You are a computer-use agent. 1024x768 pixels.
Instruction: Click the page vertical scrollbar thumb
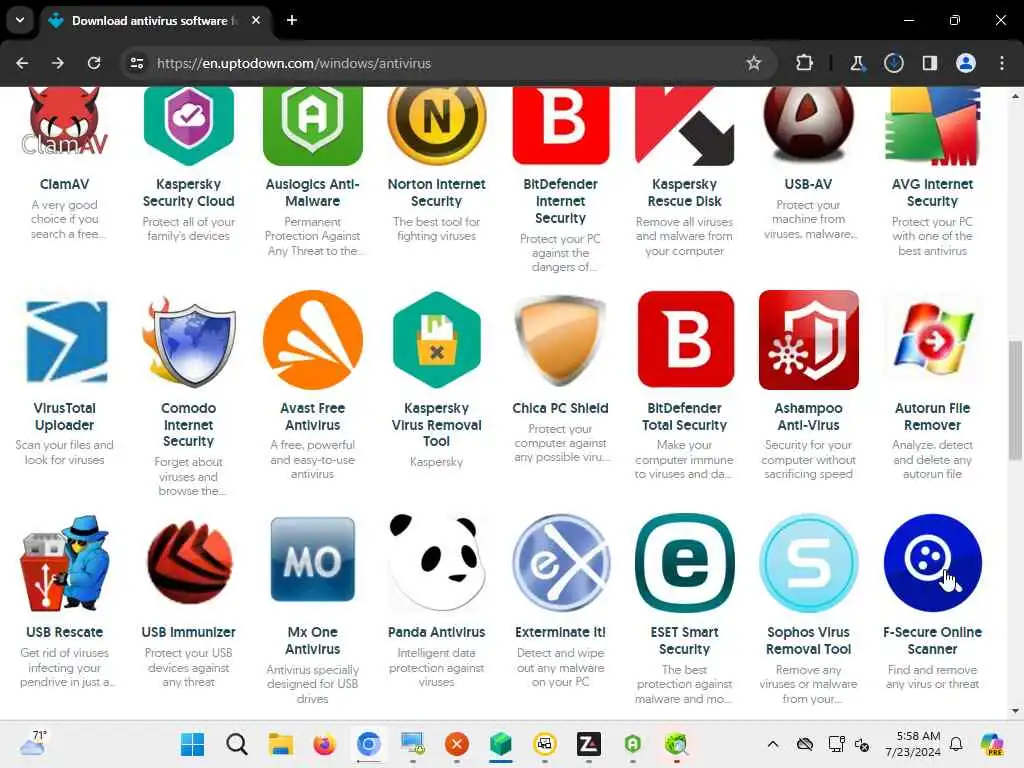(x=1015, y=400)
